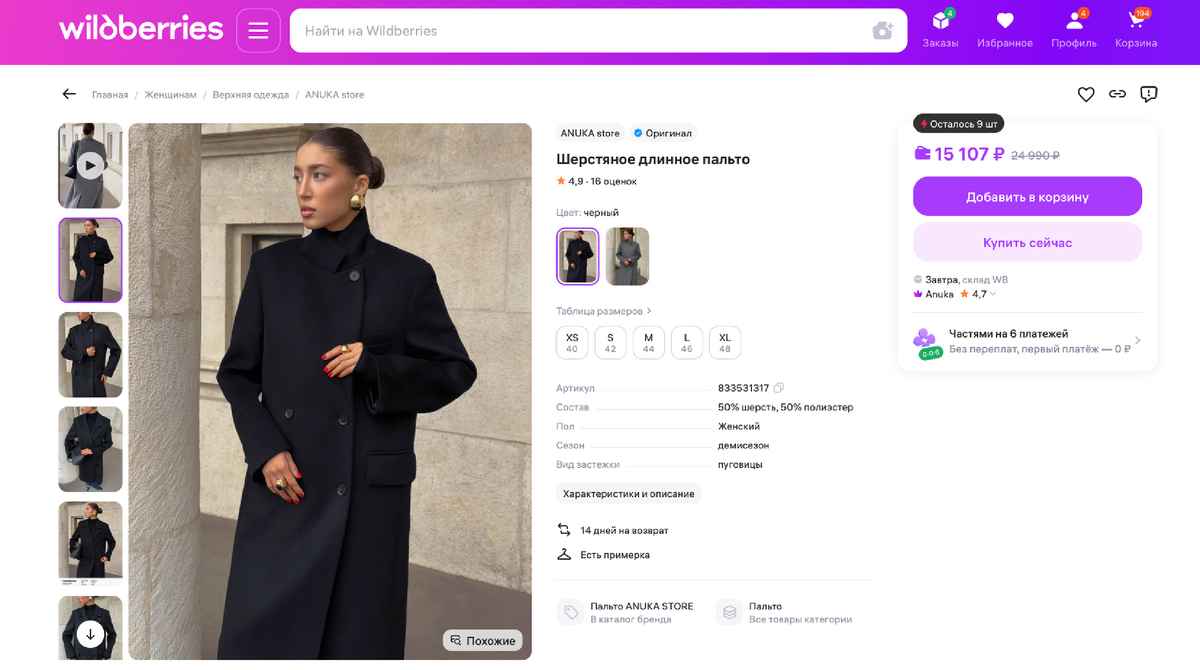Click the ANUKA store brand tag
Viewport: 1200px width, 670px height.
tap(590, 133)
